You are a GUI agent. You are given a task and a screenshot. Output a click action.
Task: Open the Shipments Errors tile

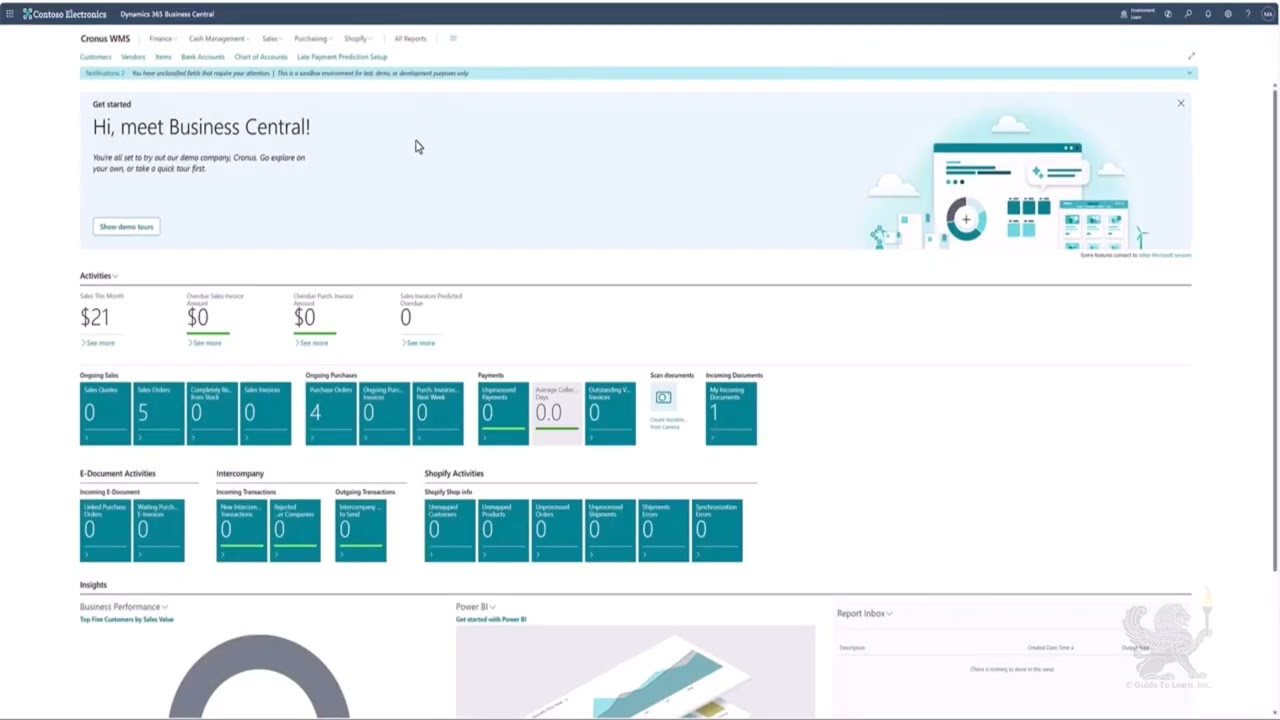click(664, 530)
